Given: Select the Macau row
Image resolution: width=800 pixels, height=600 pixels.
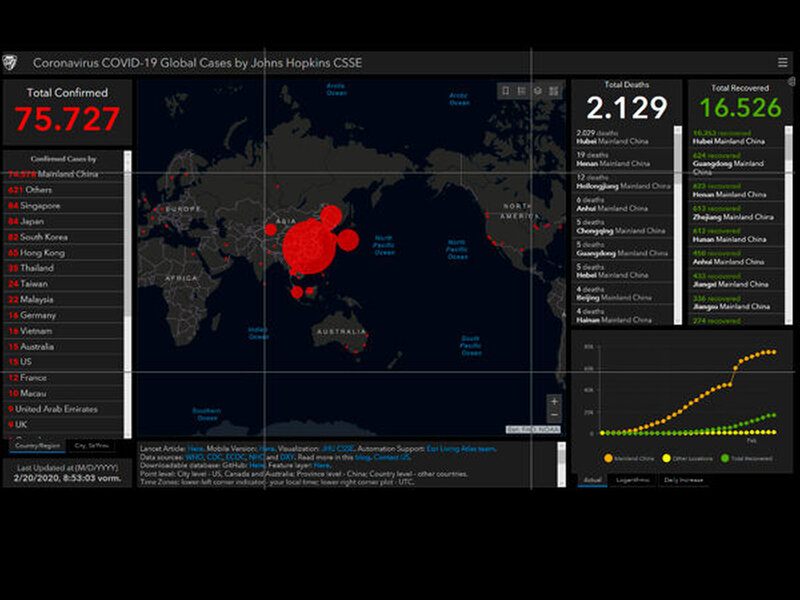Looking at the screenshot, I should (x=63, y=393).
